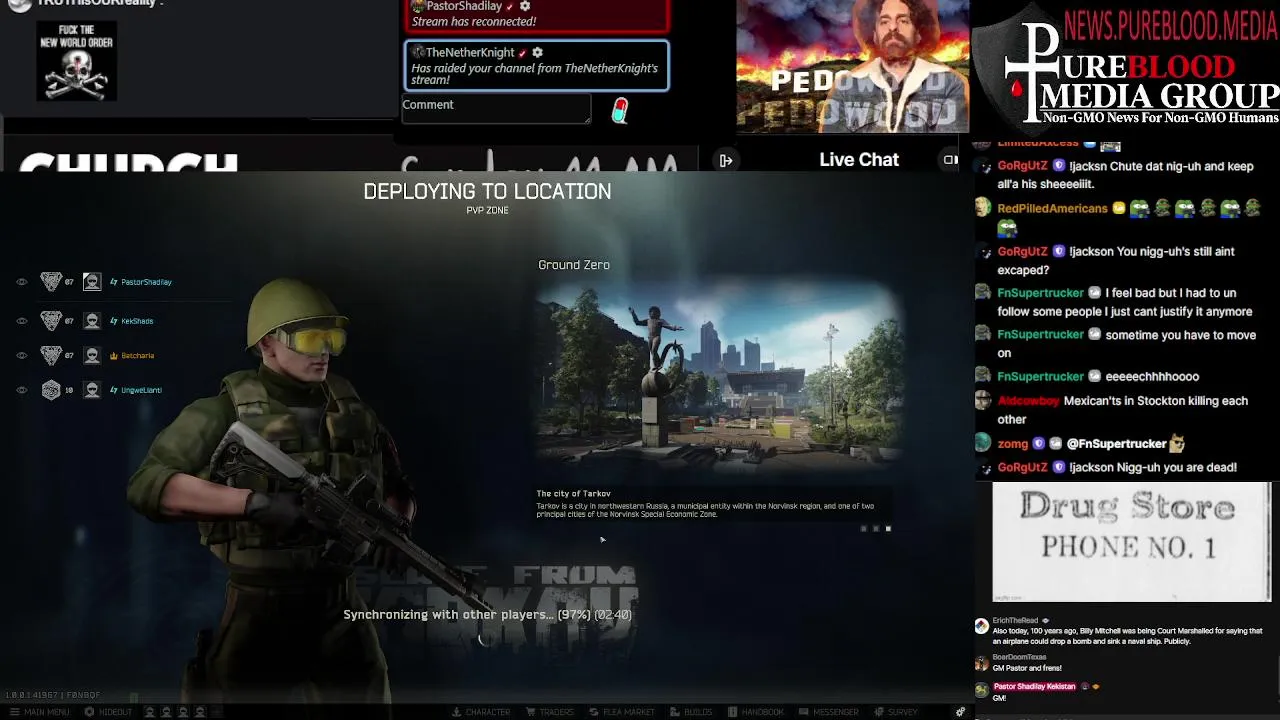Image resolution: width=1280 pixels, height=720 pixels.
Task: Click the Synchronizing with other players status
Action: click(487, 615)
